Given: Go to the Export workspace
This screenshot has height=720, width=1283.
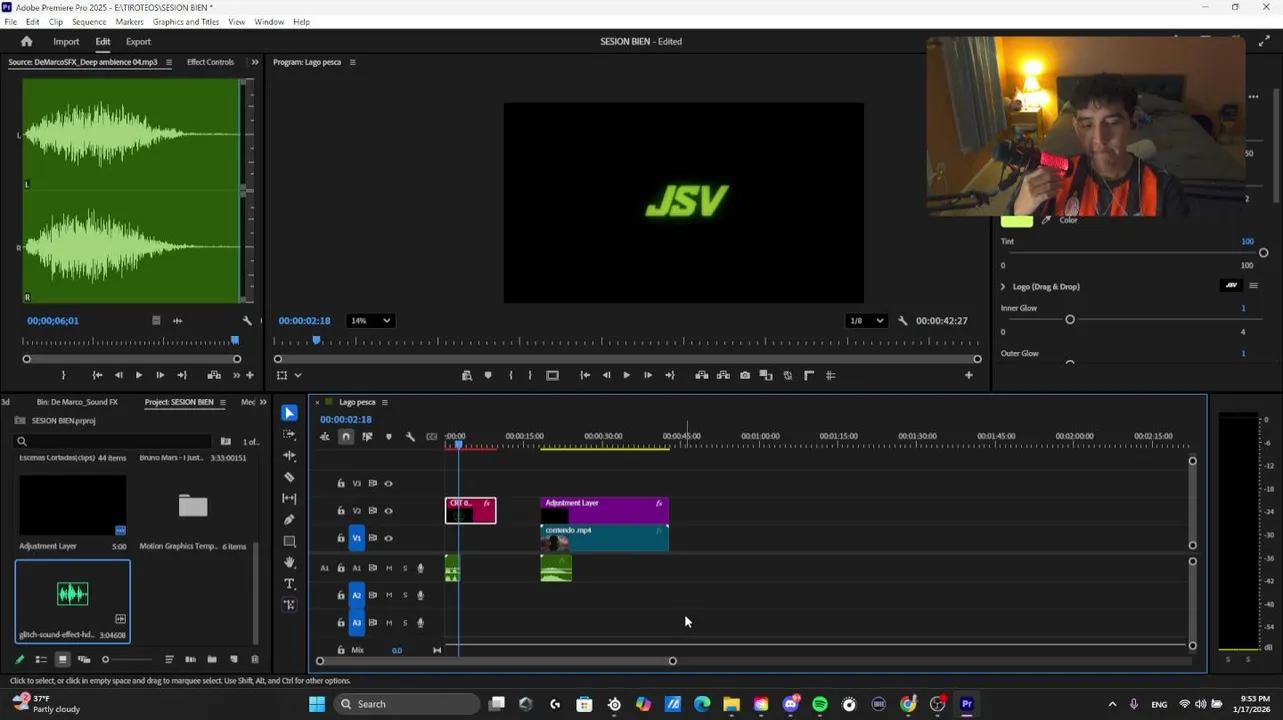Looking at the screenshot, I should click(138, 41).
